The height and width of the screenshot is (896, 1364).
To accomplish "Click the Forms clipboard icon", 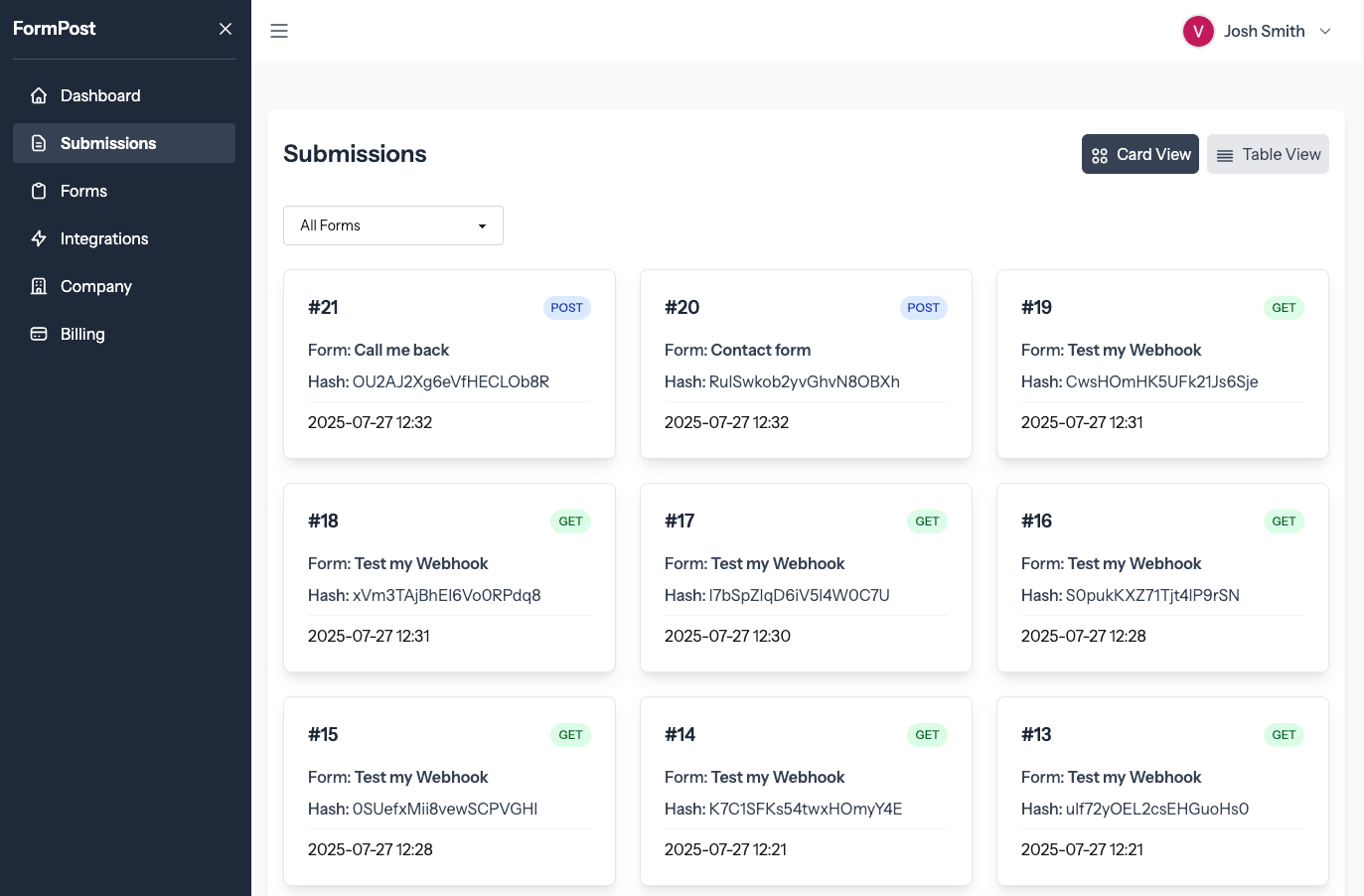I will [38, 191].
